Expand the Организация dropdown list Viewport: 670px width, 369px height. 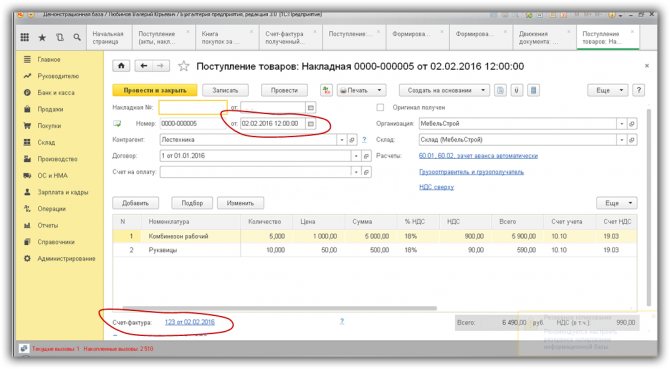click(x=622, y=124)
